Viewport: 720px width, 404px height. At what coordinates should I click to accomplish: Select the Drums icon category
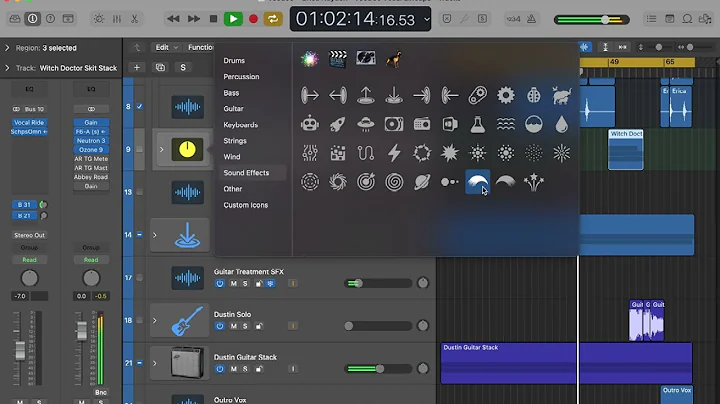(x=234, y=61)
